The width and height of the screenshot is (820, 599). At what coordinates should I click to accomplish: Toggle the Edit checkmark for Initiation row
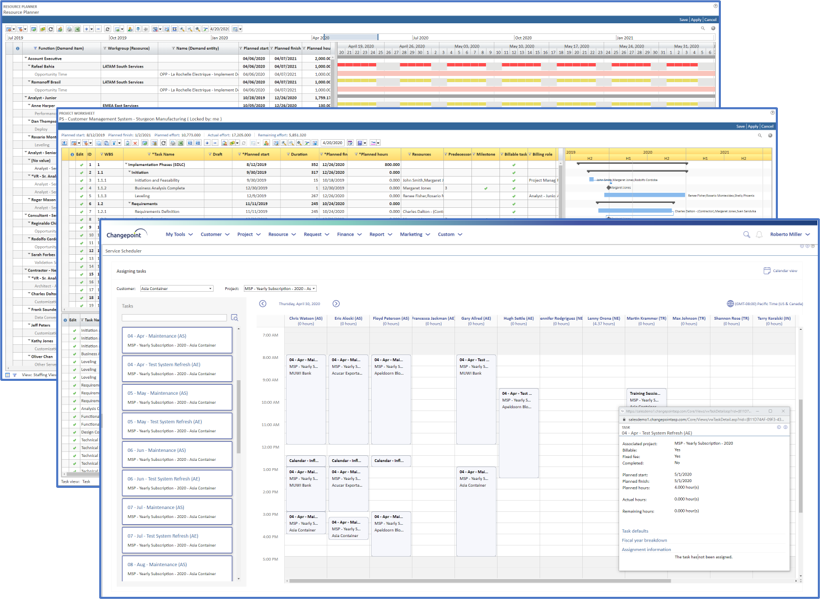tap(81, 172)
